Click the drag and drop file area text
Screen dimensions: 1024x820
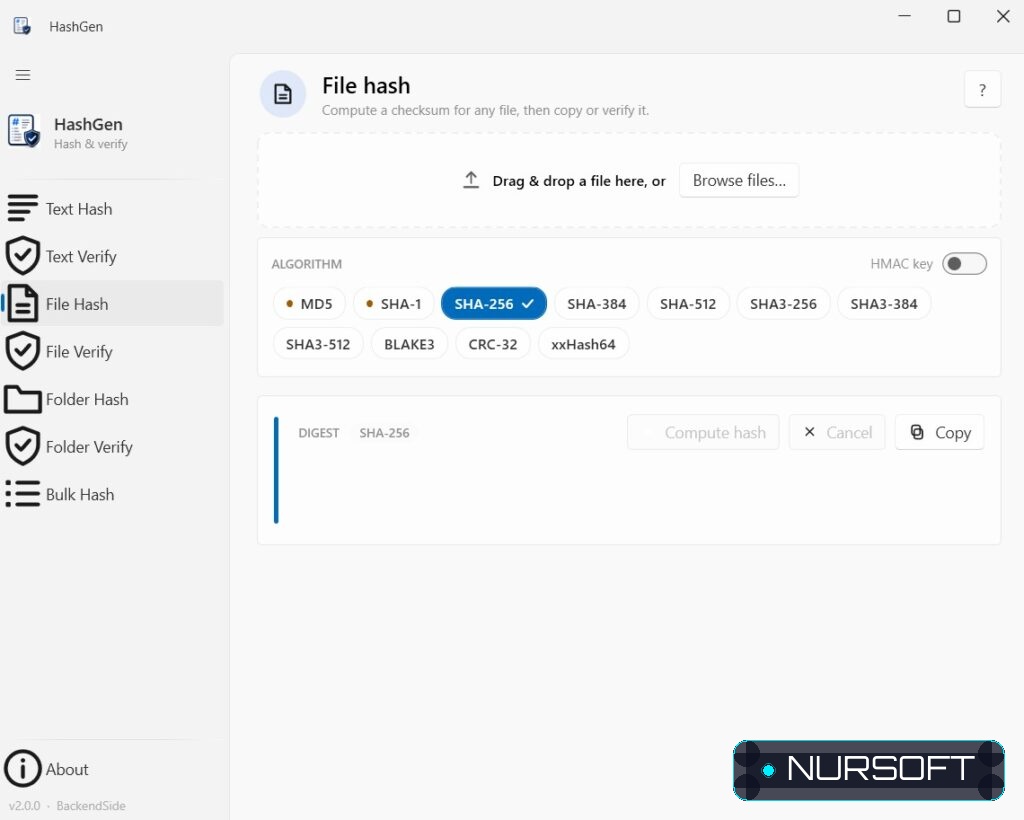coord(579,181)
